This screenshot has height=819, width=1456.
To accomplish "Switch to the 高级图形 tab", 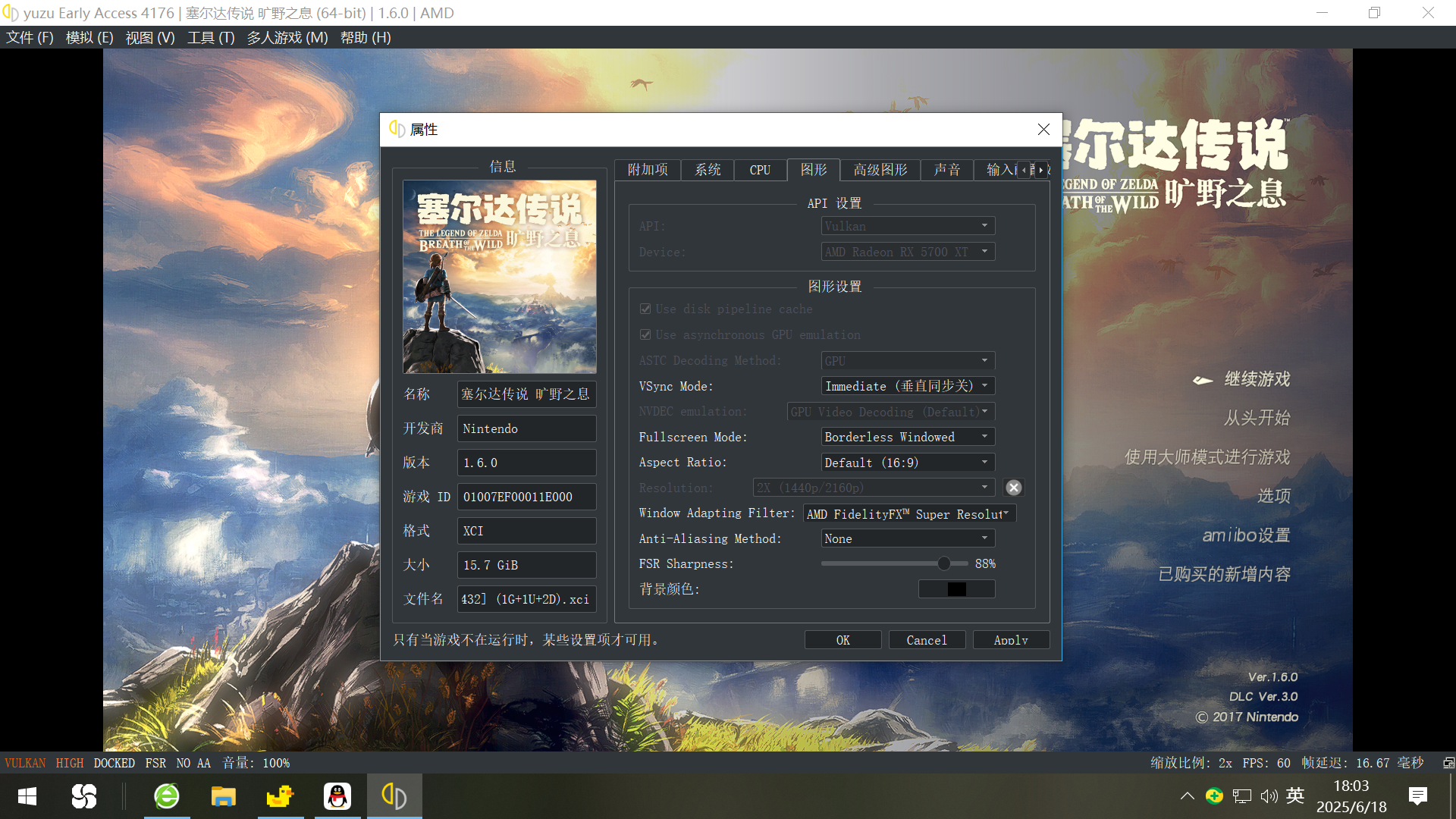I will (880, 170).
